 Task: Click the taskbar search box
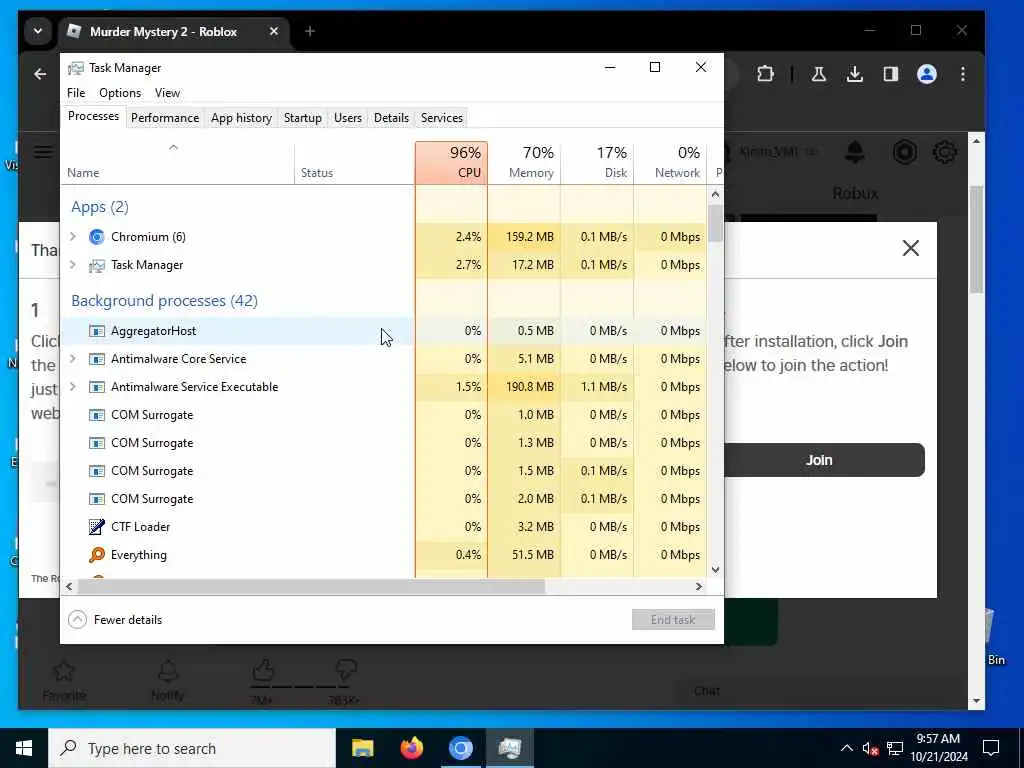tap(192, 748)
